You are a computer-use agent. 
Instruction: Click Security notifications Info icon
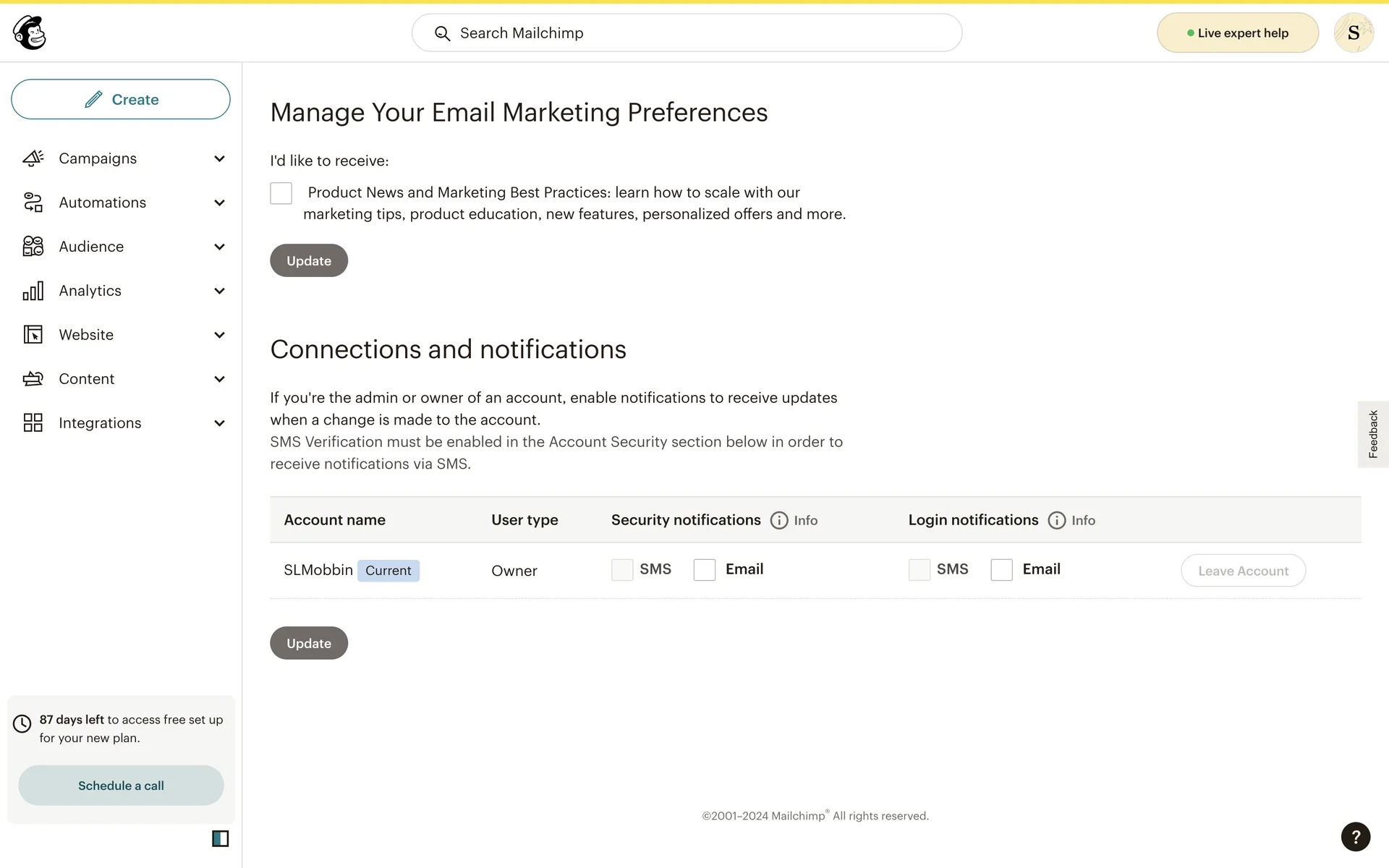click(779, 520)
